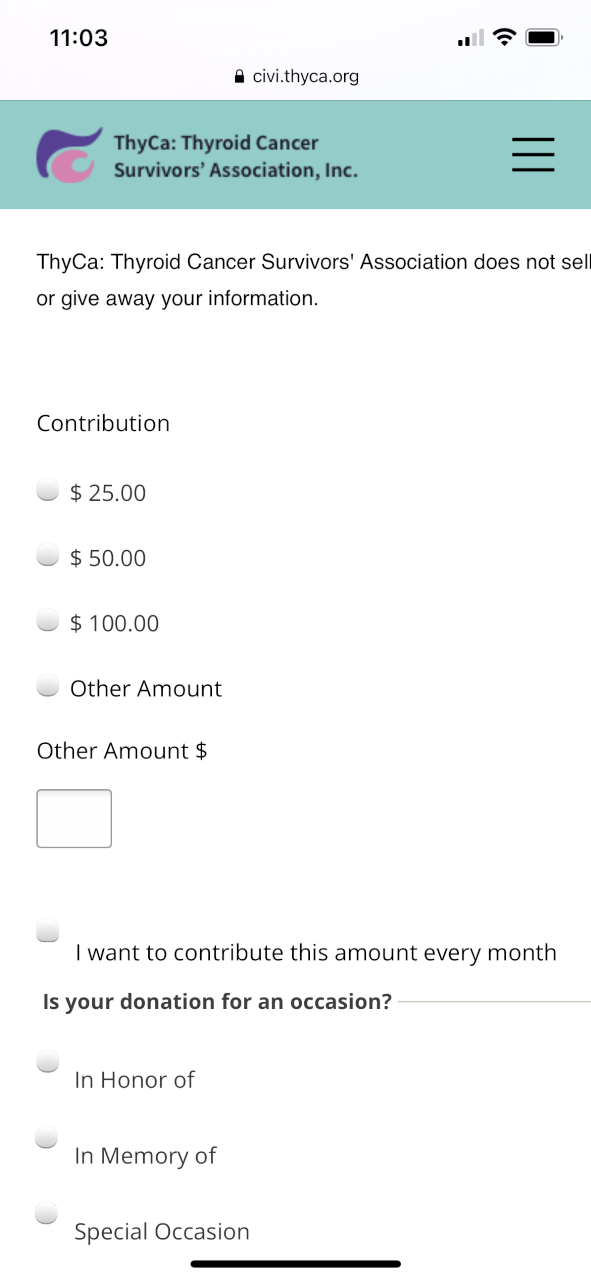Image resolution: width=591 pixels, height=1280 pixels.
Task: Tap the battery indicator icon
Action: 545,38
